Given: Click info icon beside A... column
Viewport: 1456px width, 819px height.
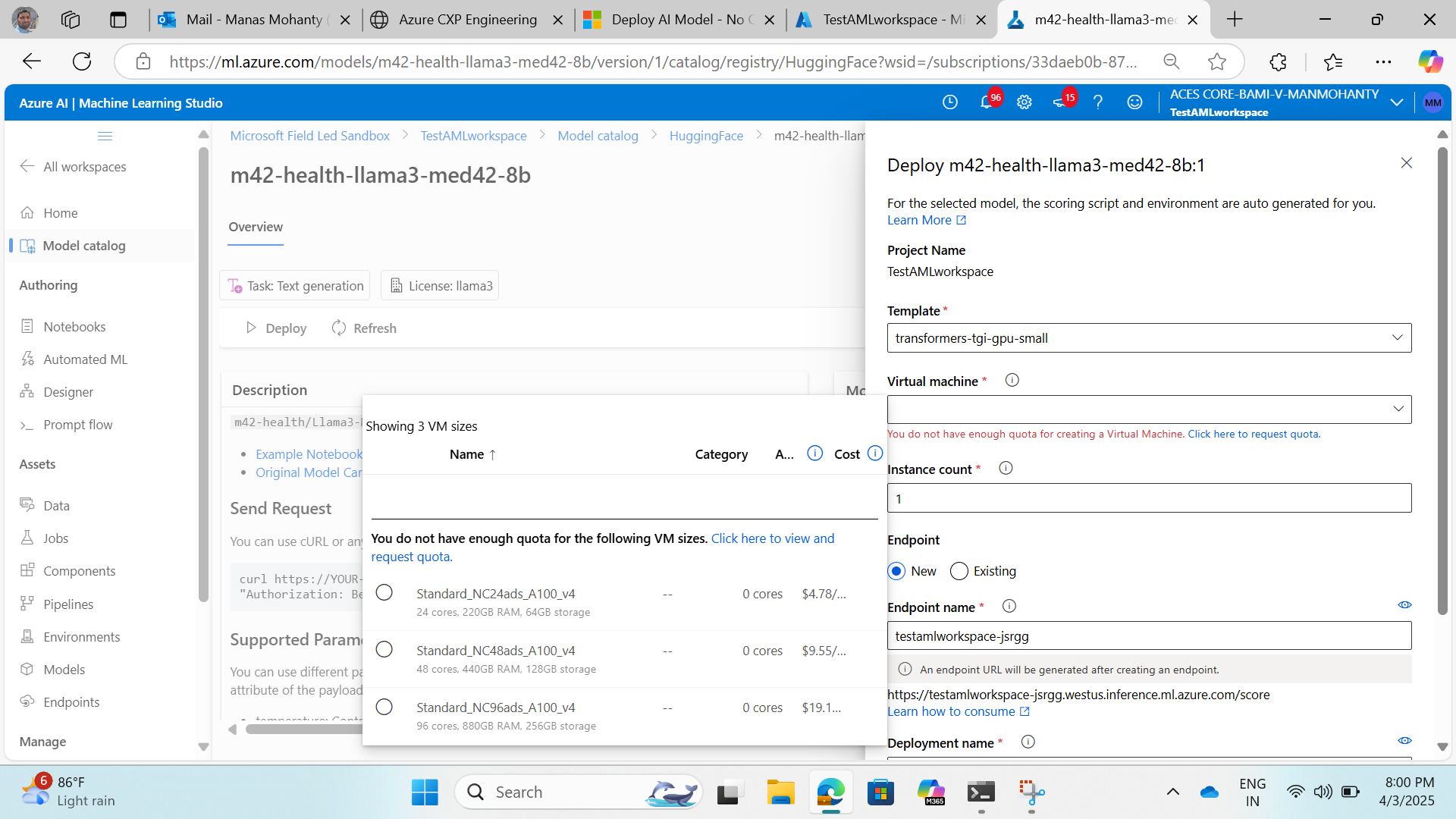Looking at the screenshot, I should point(814,453).
